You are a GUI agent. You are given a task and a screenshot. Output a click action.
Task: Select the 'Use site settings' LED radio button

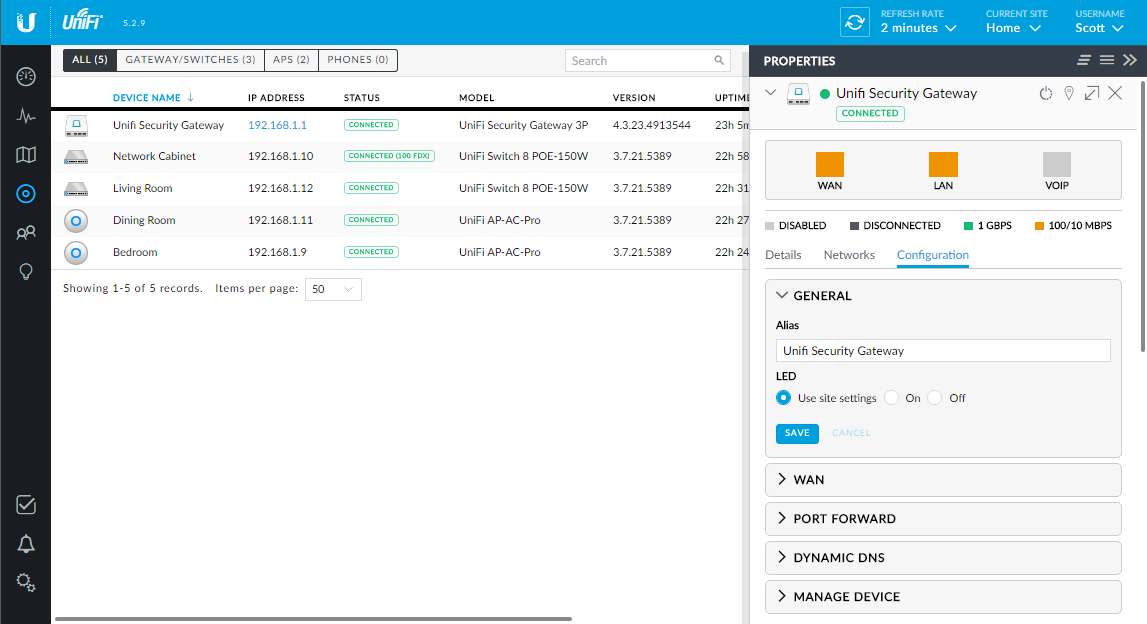(783, 397)
